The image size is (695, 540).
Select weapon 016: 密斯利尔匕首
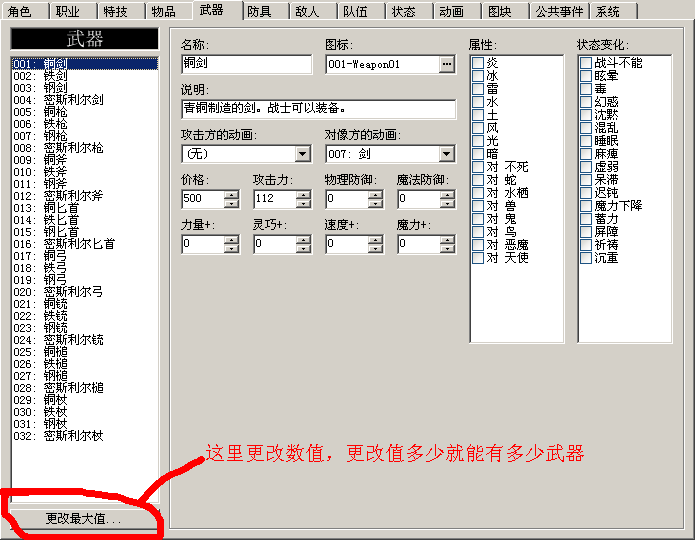pyautogui.click(x=85, y=243)
